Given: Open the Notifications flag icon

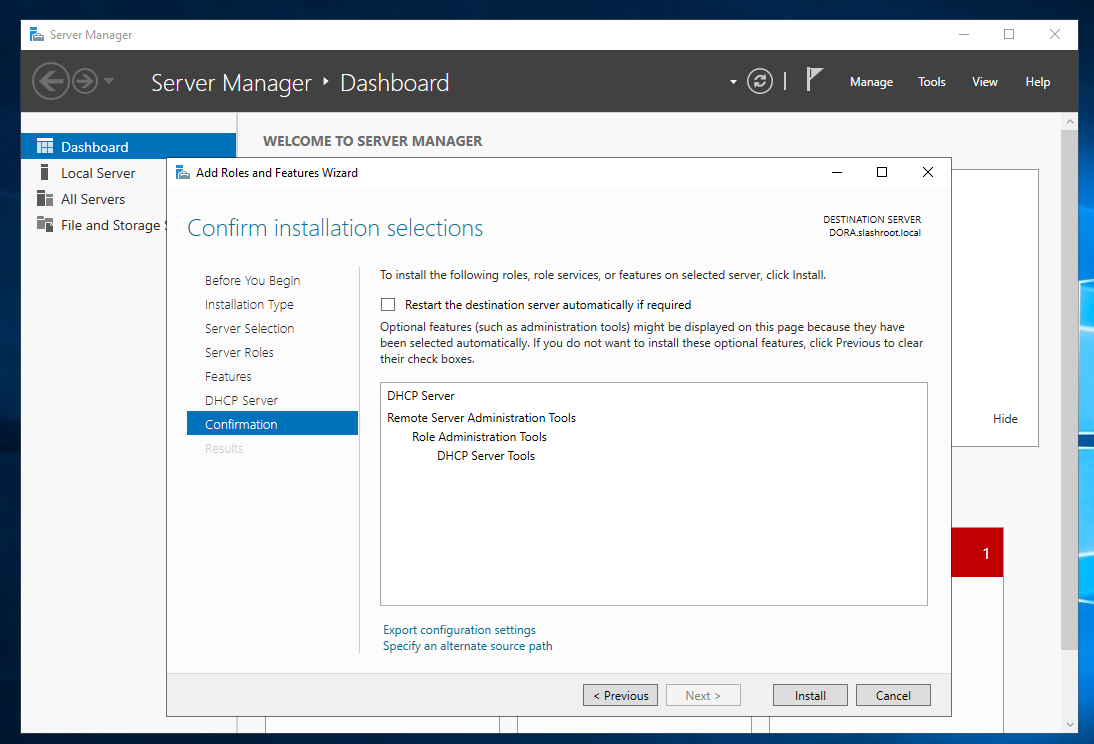Looking at the screenshot, I should click(x=814, y=81).
